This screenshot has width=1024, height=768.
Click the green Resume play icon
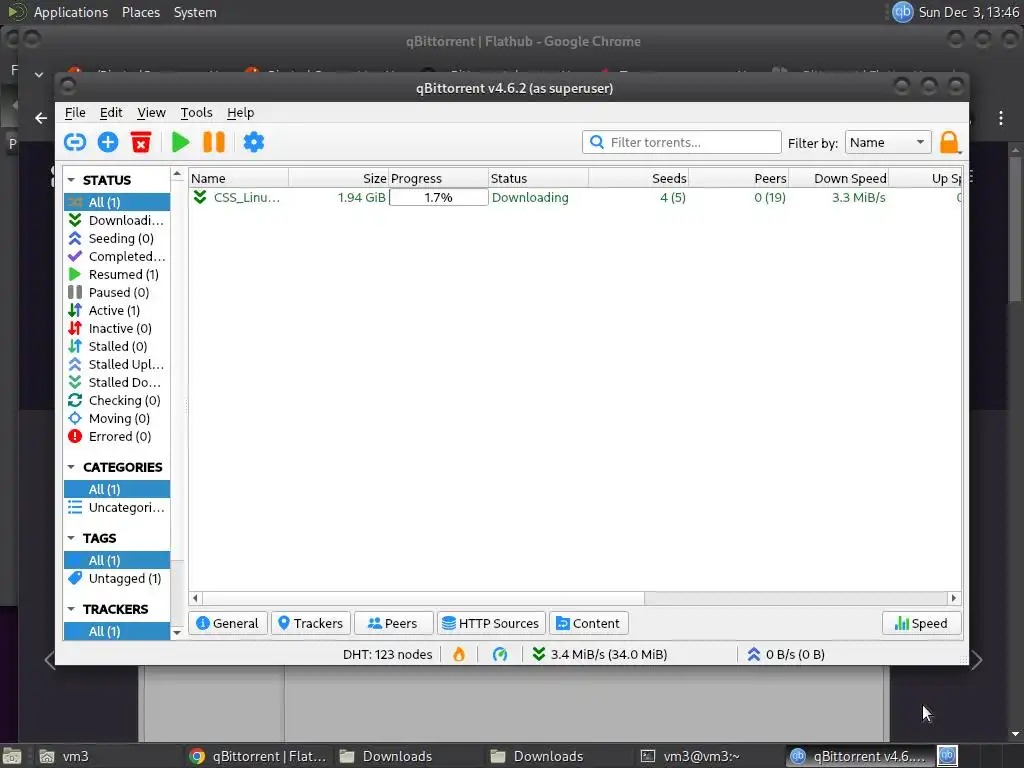pyautogui.click(x=180, y=142)
